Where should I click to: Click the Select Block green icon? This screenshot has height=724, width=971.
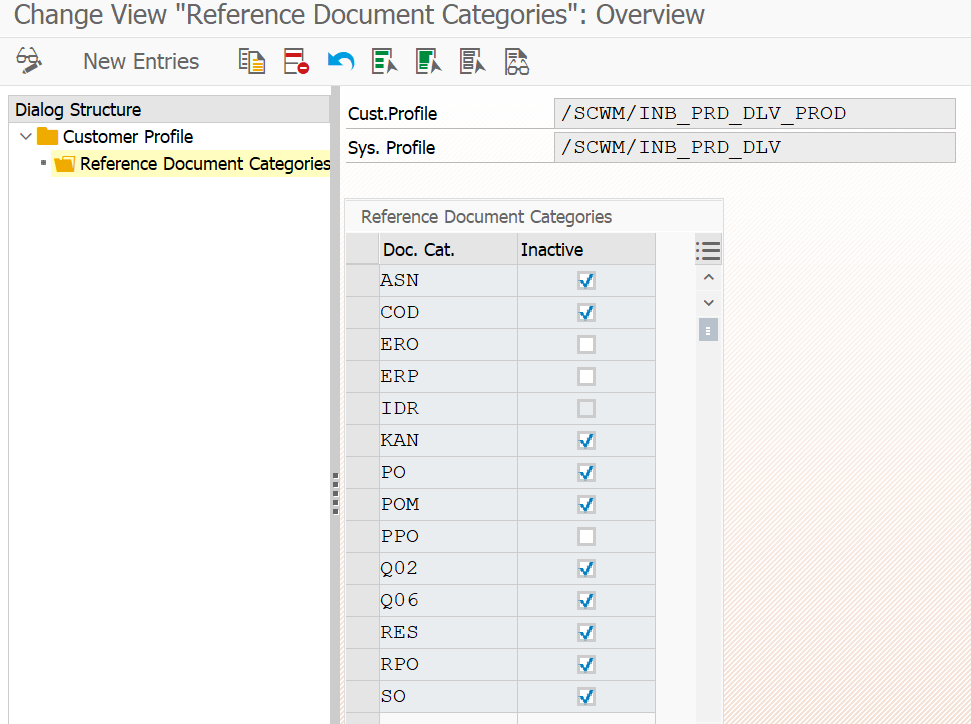point(429,61)
